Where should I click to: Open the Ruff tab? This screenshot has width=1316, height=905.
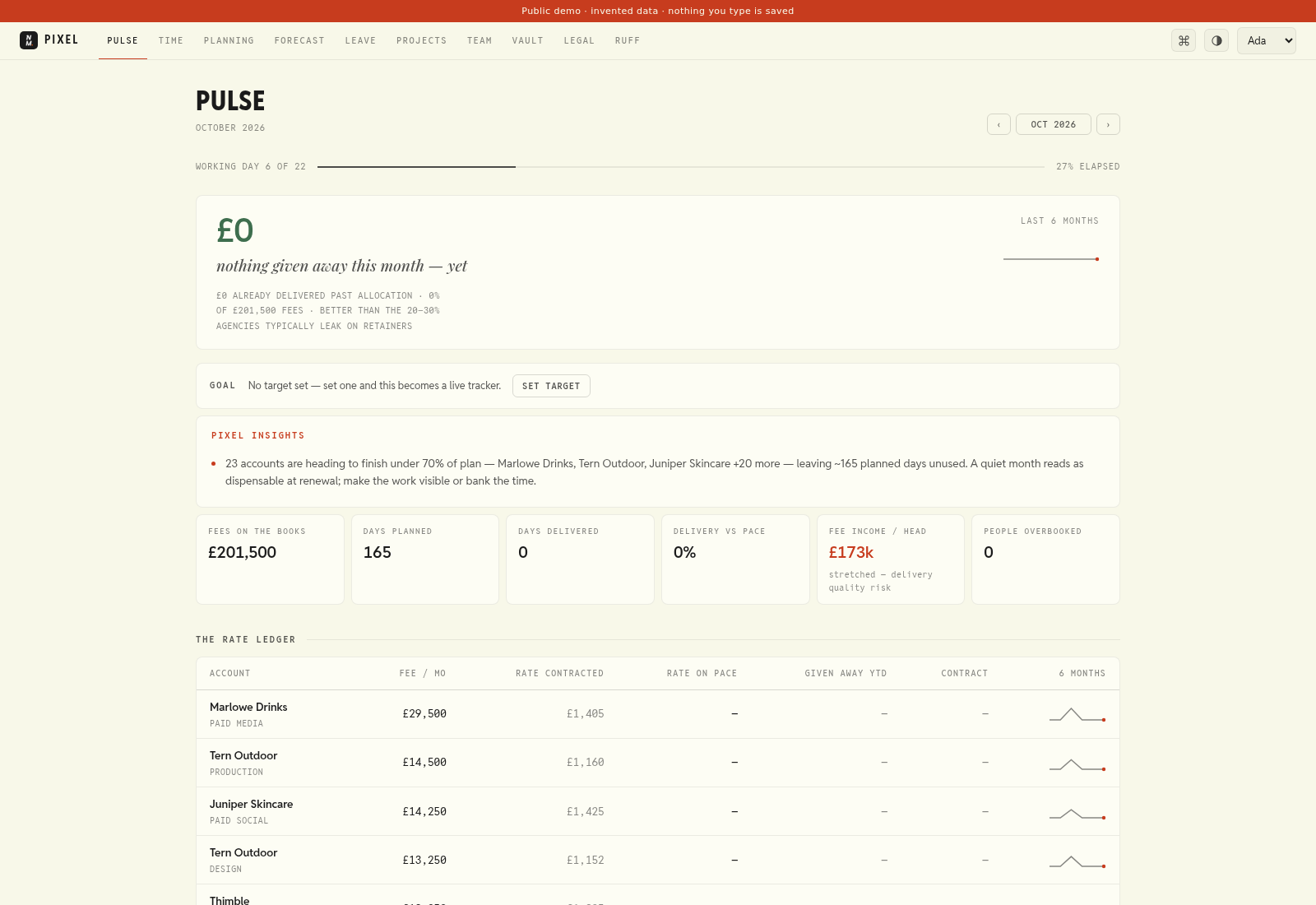tap(628, 40)
